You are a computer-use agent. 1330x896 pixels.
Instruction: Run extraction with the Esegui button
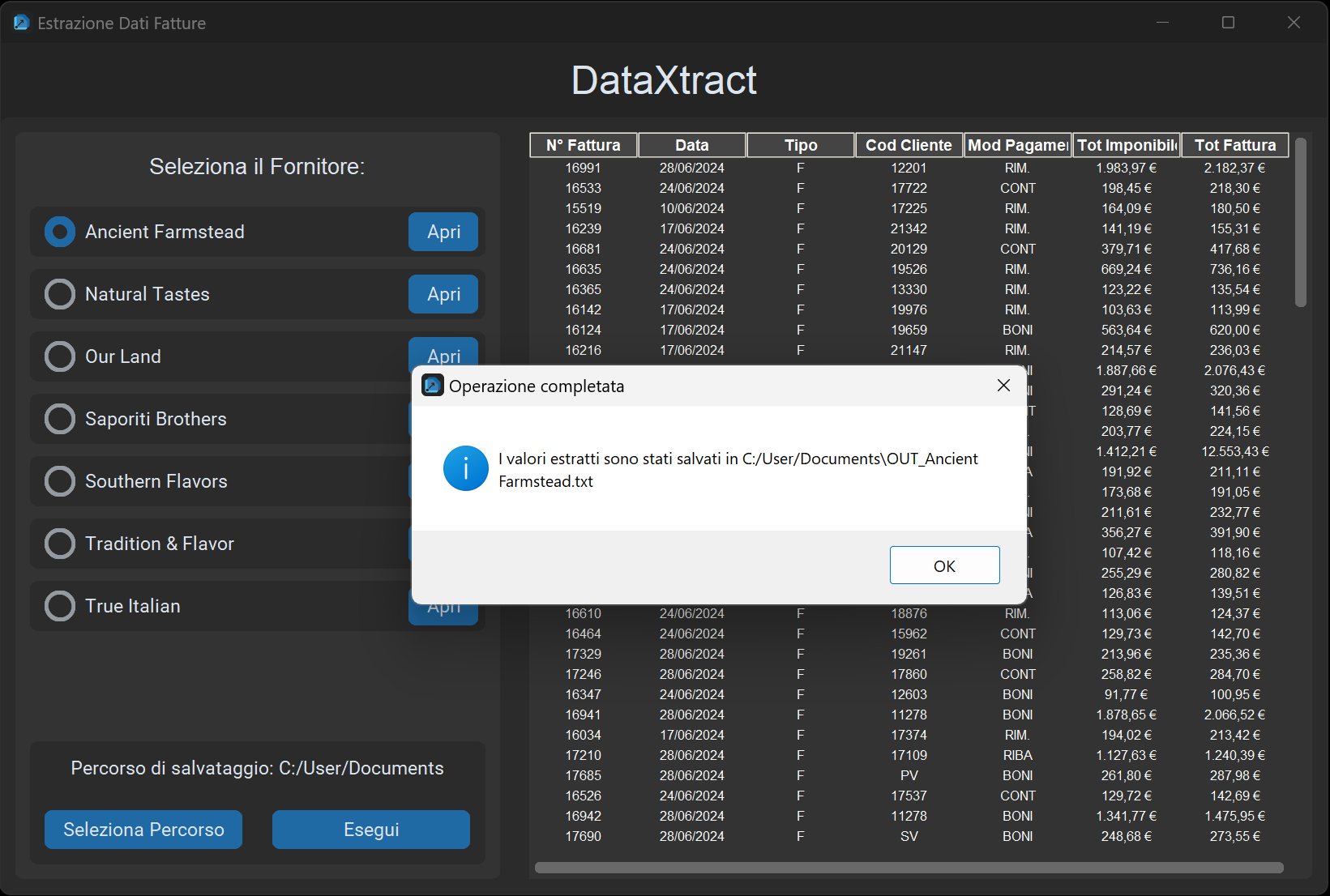click(x=371, y=830)
